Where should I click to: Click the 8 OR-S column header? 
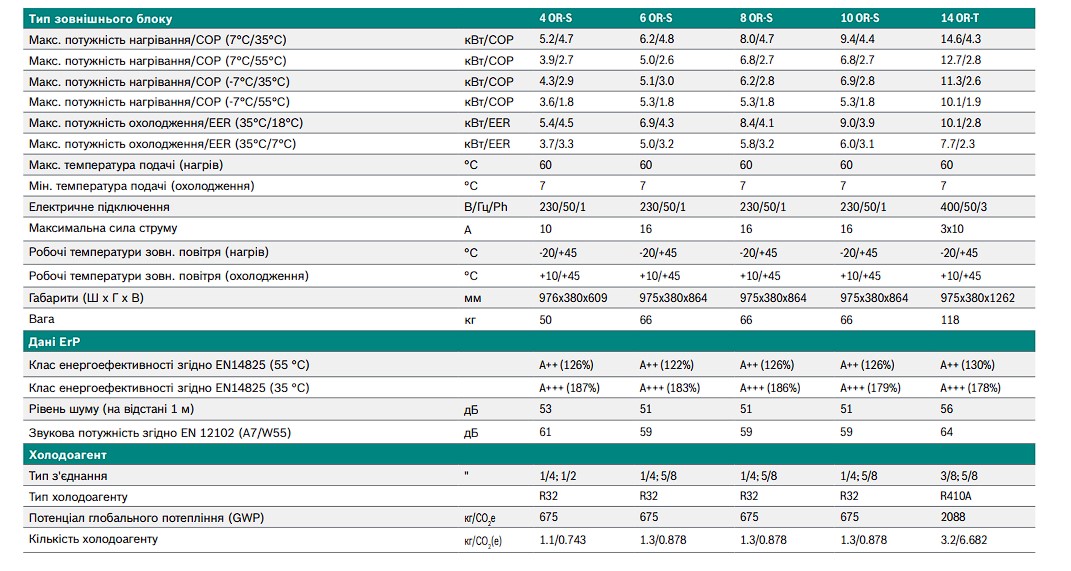(x=757, y=18)
